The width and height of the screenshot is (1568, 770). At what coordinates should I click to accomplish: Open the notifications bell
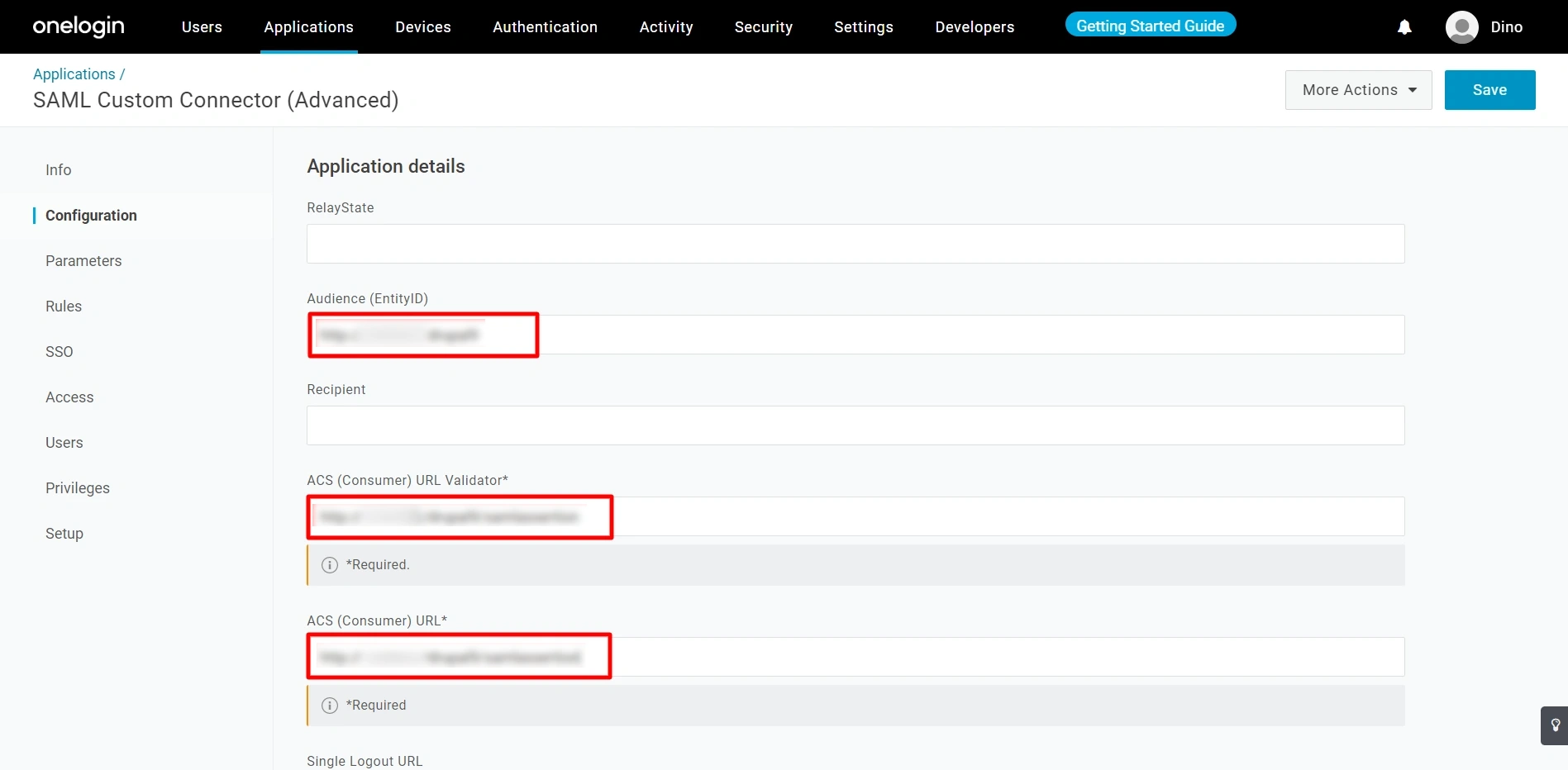pos(1404,27)
